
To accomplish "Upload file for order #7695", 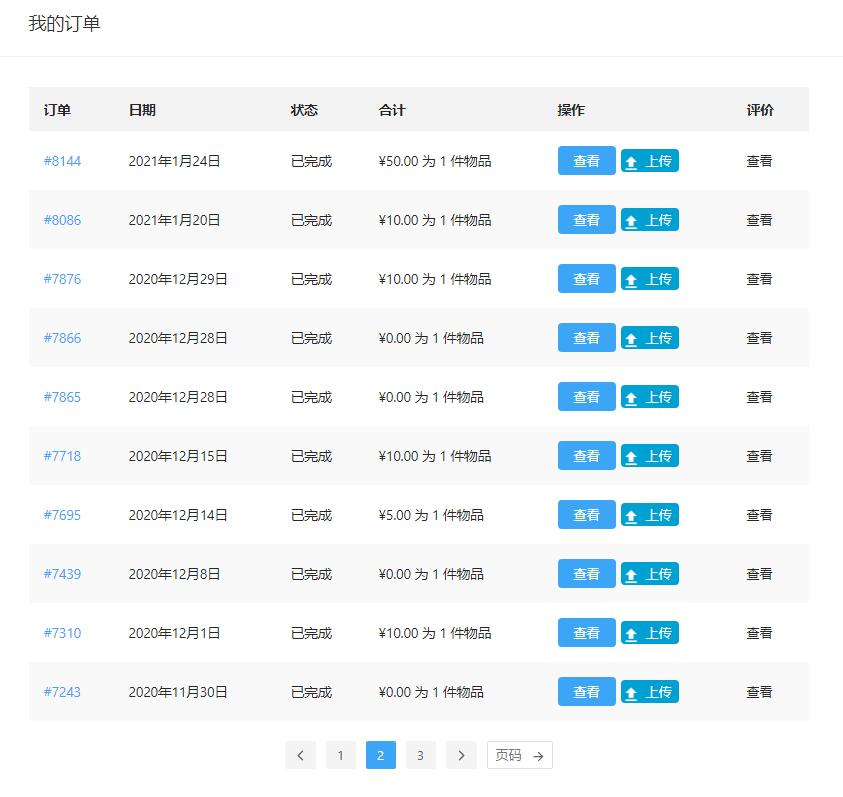I will click(650, 515).
